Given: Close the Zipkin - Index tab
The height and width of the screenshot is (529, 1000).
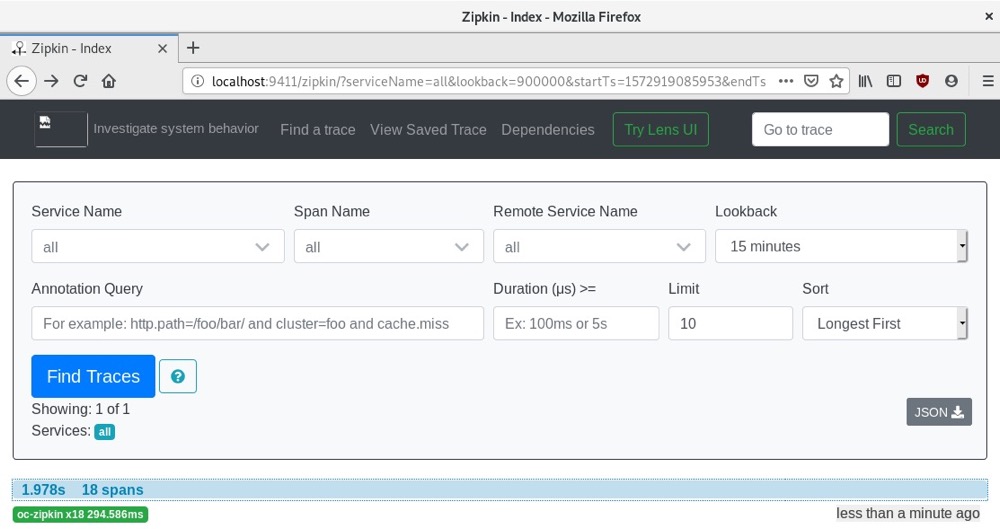Looking at the screenshot, I should click(x=163, y=48).
